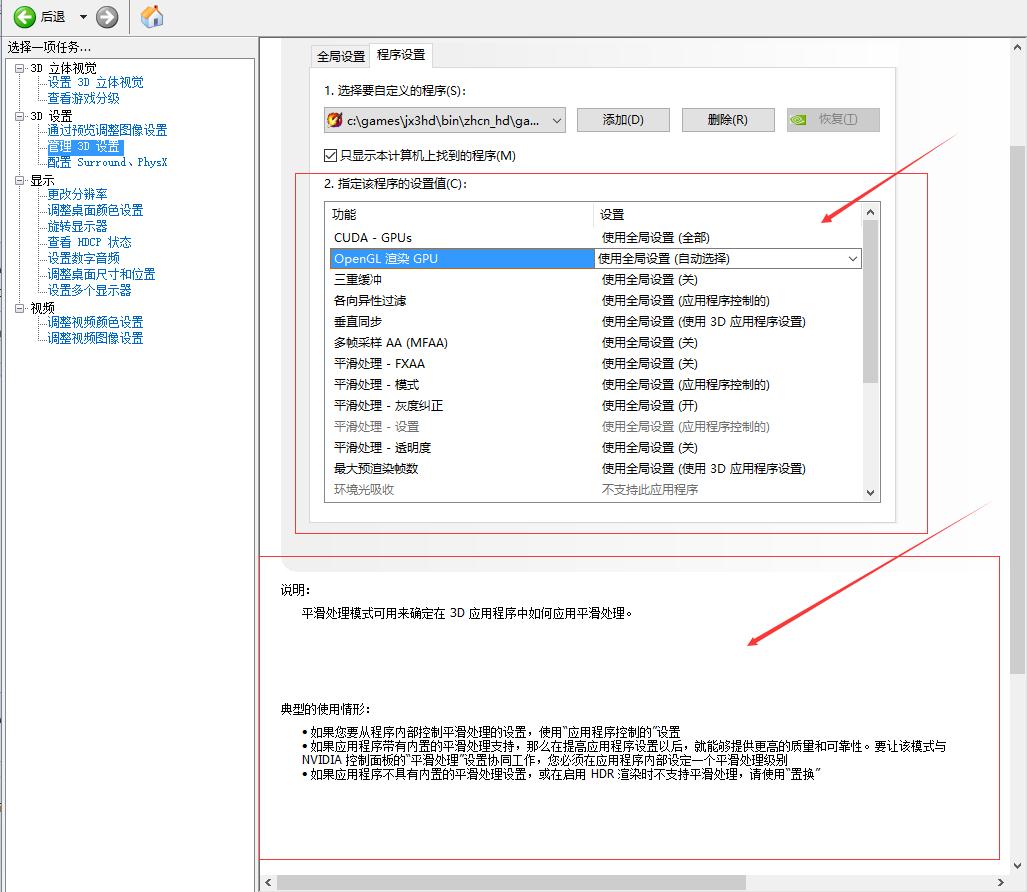Select the 垂直同步 row
Screen dimensions: 1027x892
coord(595,322)
